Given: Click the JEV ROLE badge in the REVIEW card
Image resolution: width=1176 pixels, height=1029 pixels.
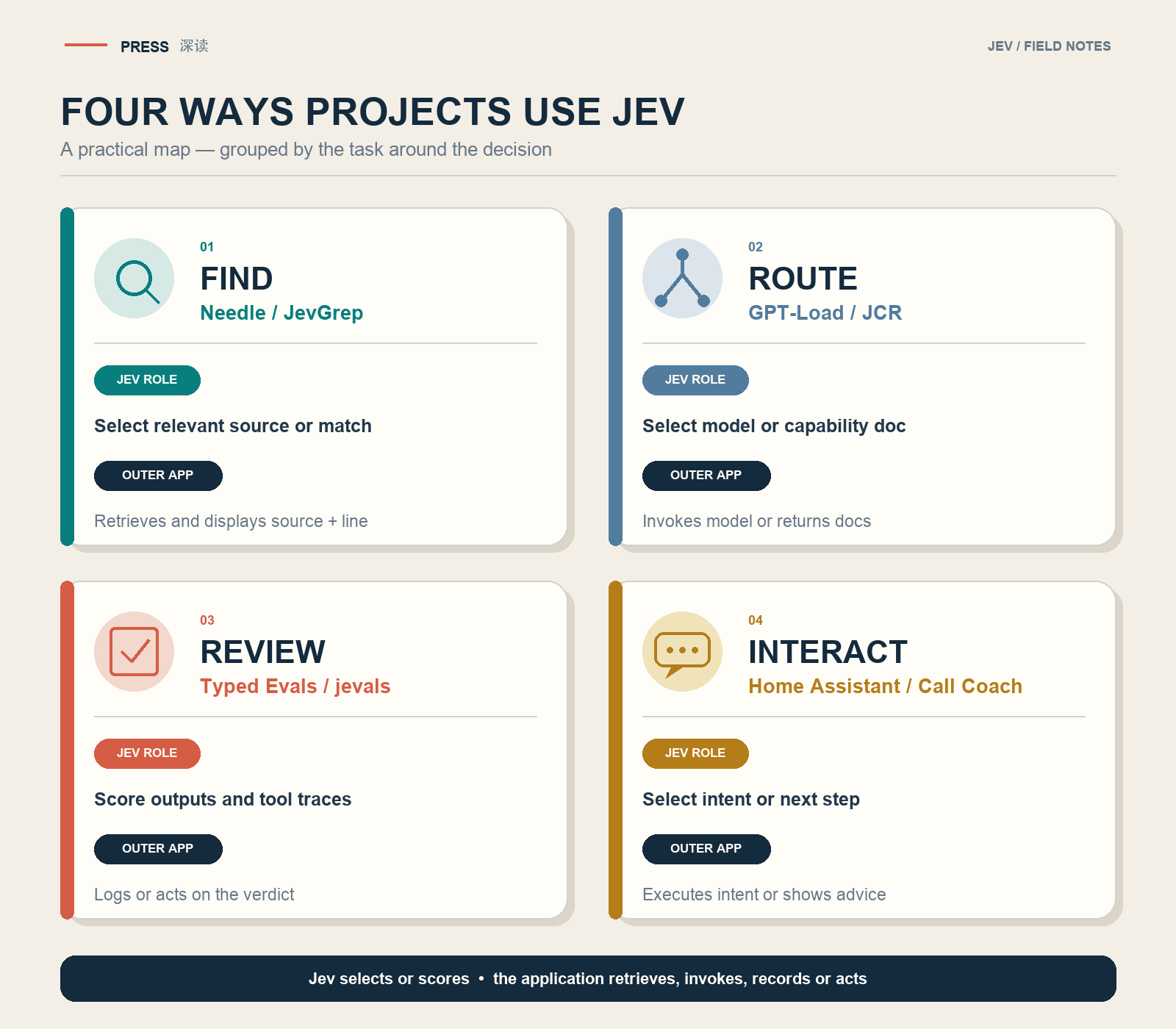Looking at the screenshot, I should (x=147, y=753).
